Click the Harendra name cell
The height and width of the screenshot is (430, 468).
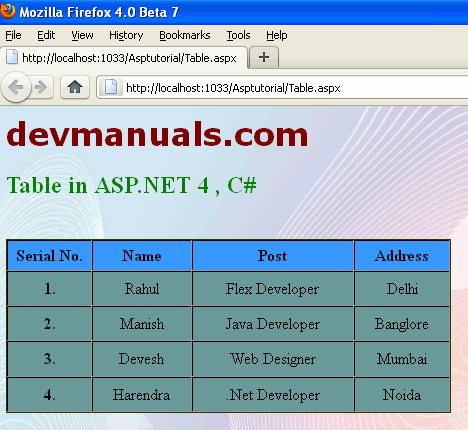pyautogui.click(x=142, y=395)
